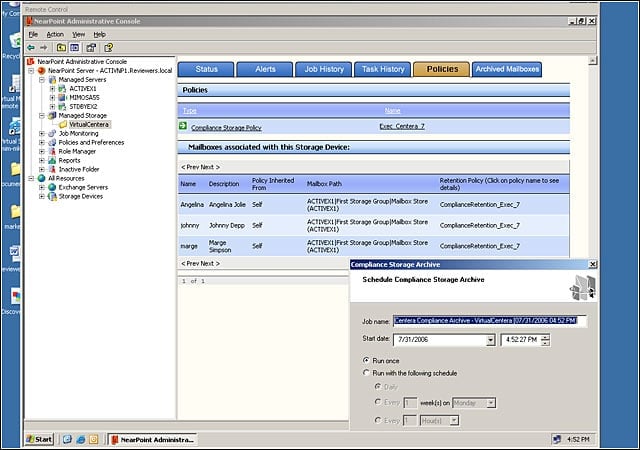Click the VirtualCentera folder icon
The image size is (640, 450).
pyautogui.click(x=63, y=125)
